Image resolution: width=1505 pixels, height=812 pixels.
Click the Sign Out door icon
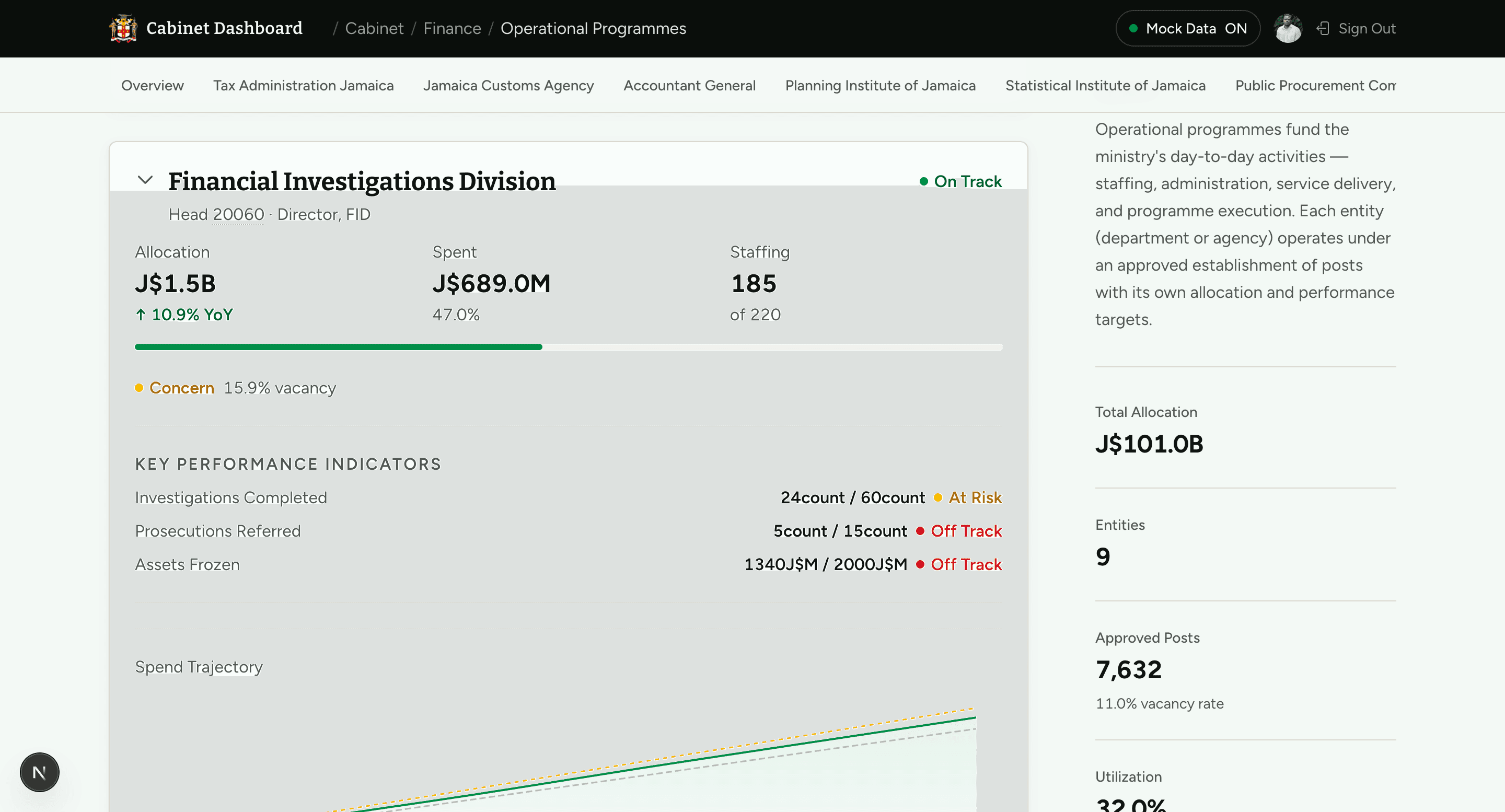1323,28
